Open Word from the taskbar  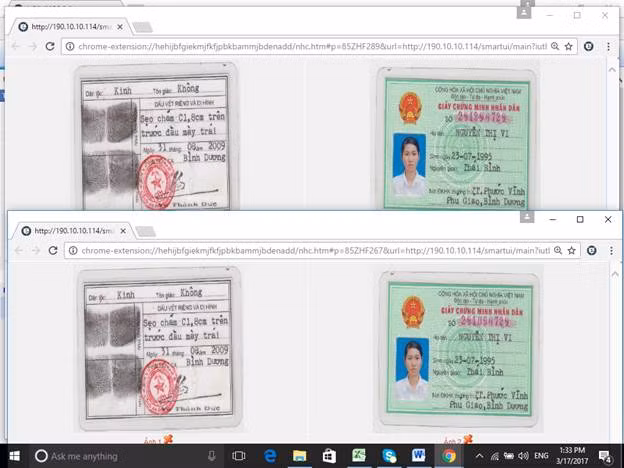point(419,456)
